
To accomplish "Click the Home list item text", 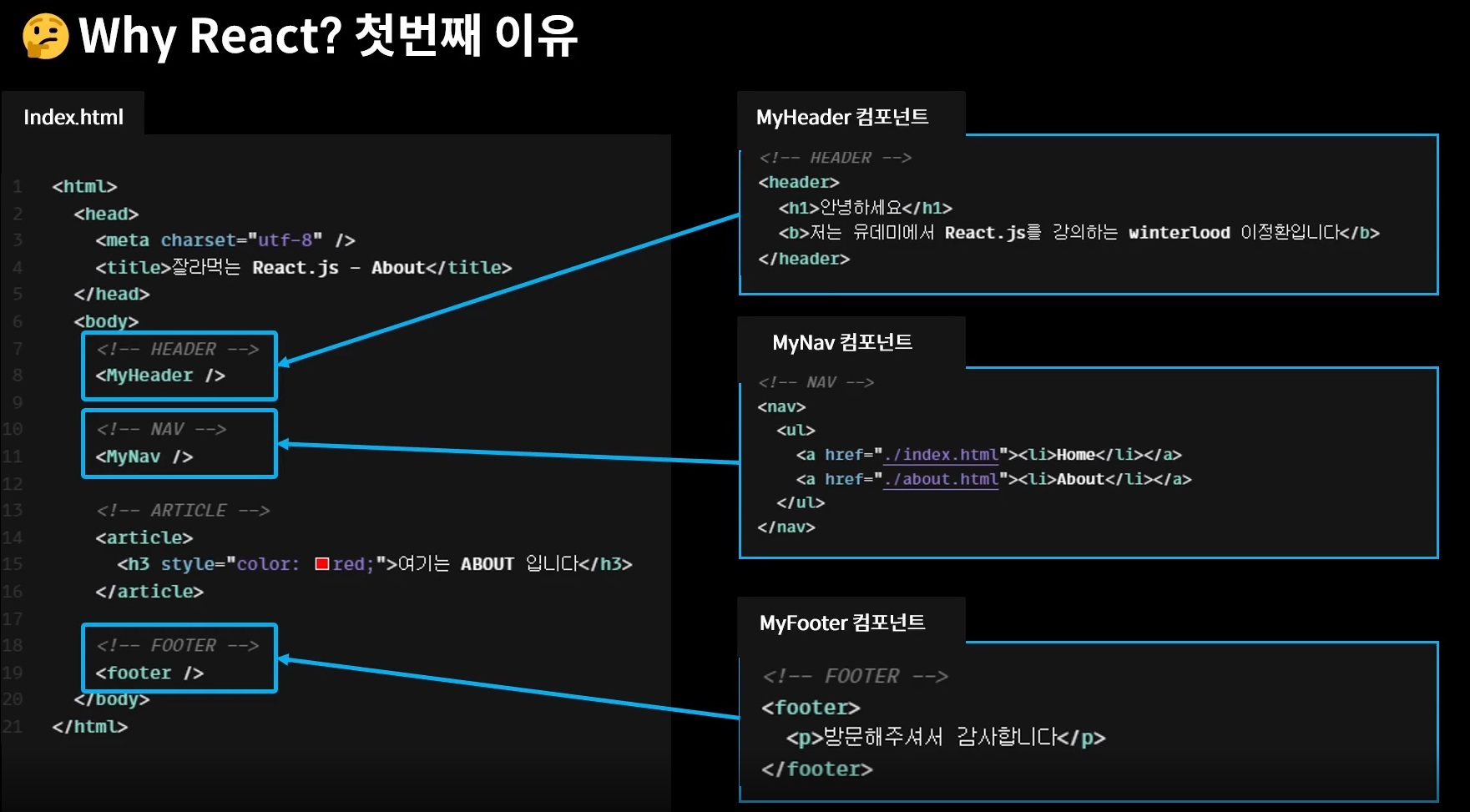I will 1076,455.
